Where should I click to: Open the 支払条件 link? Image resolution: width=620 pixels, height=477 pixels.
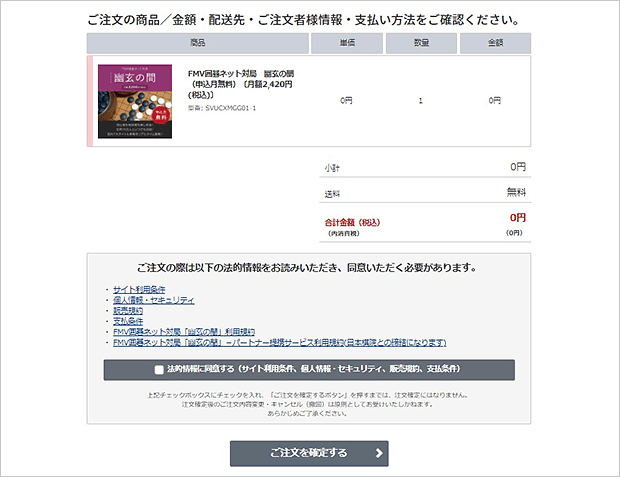coord(128,321)
